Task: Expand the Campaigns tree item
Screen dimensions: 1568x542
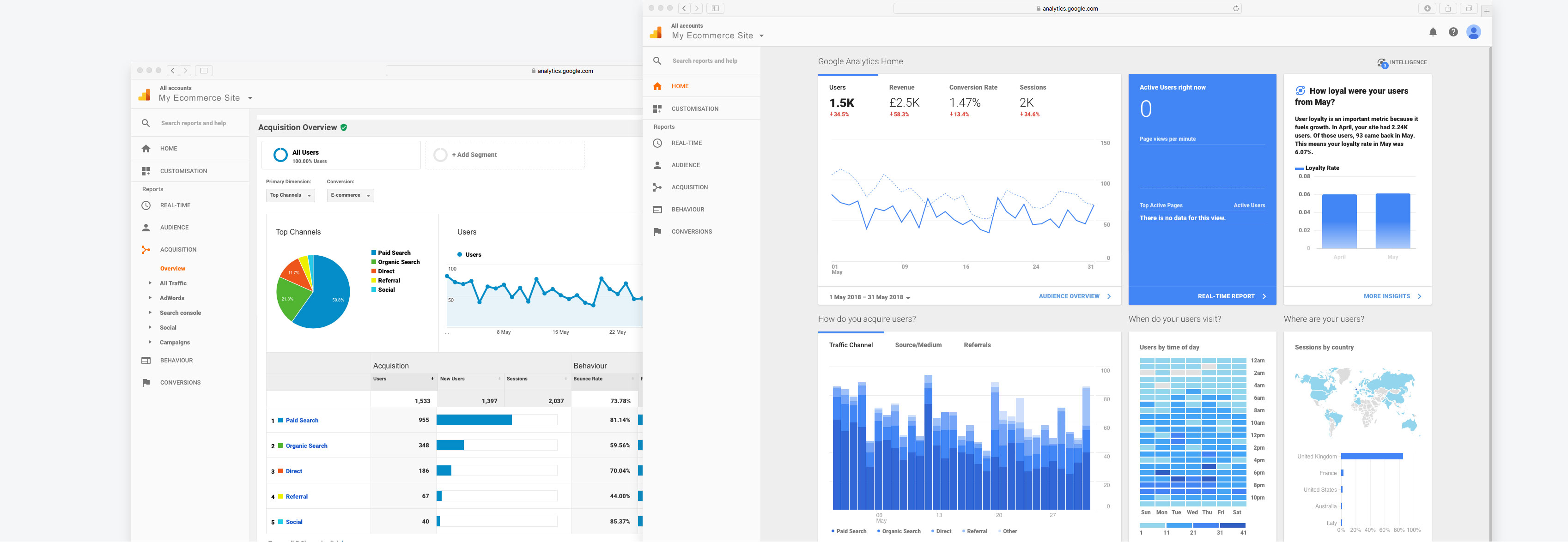Action: coord(150,342)
